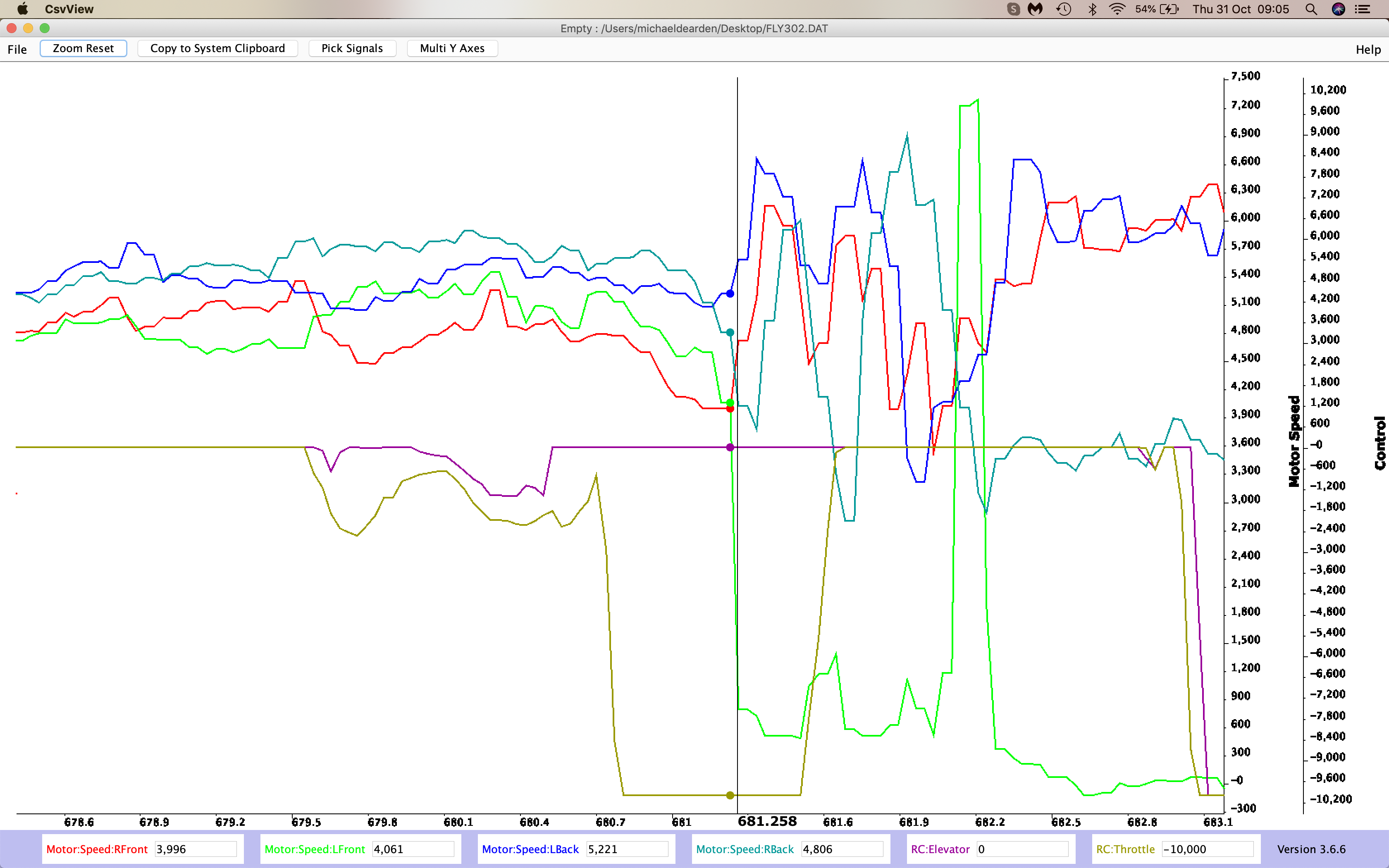
Task: Click the Motor:Speed:LFront legend label
Action: [x=315, y=849]
